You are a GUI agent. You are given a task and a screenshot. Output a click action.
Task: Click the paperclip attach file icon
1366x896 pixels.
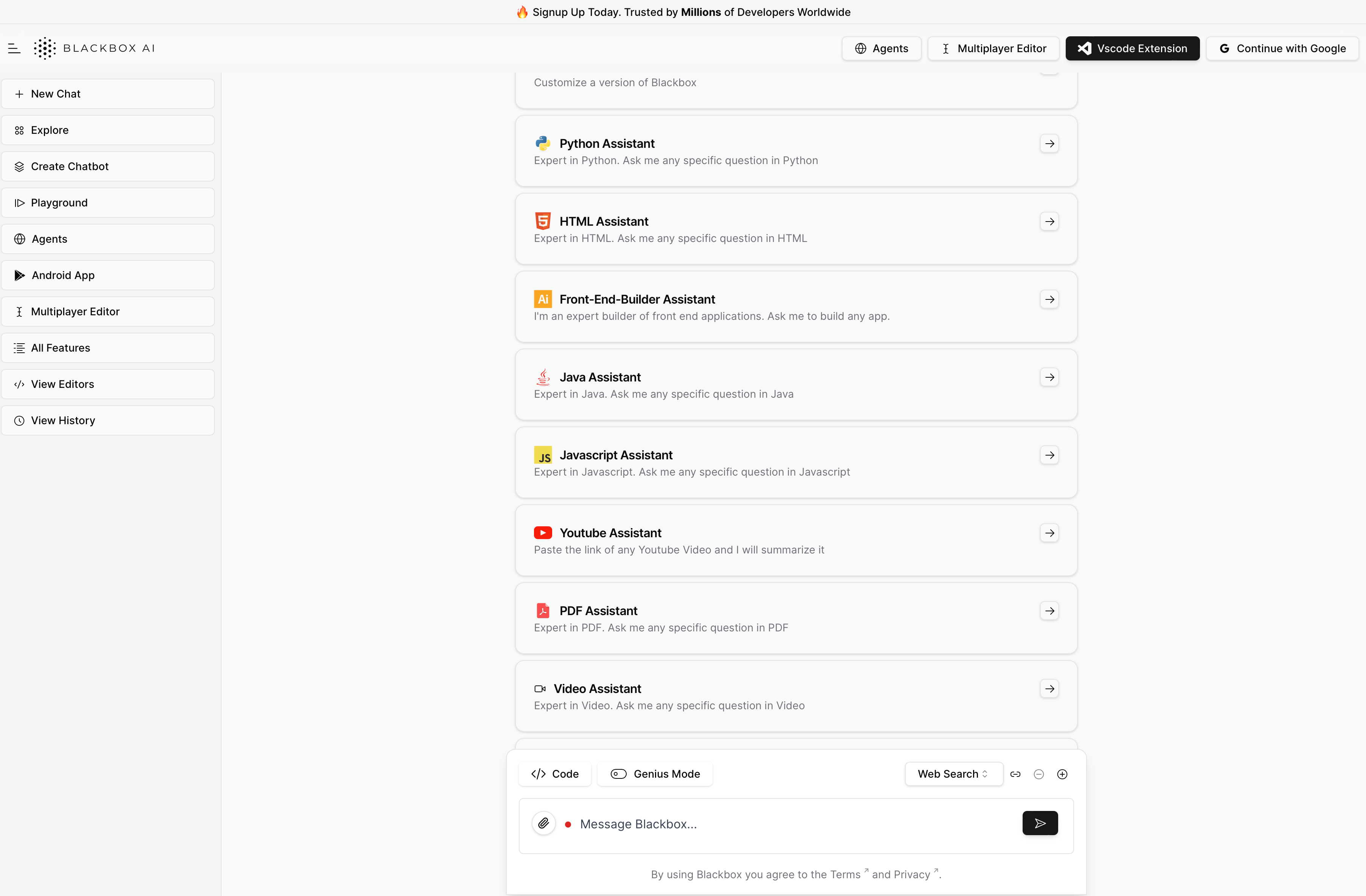[543, 824]
